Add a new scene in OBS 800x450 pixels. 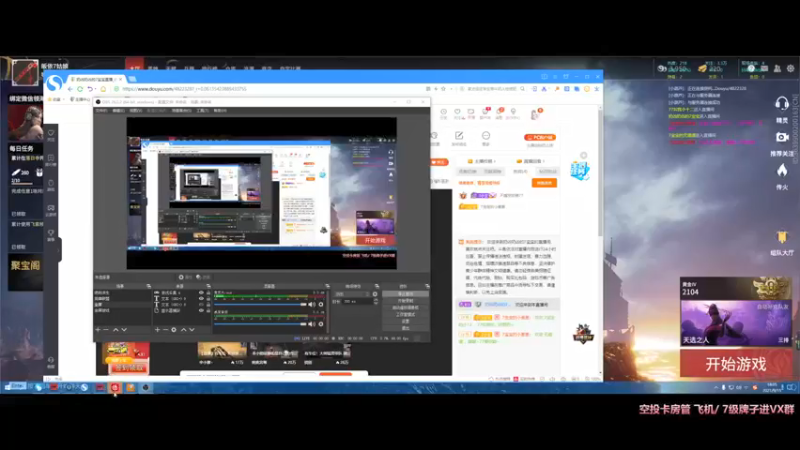coord(98,330)
